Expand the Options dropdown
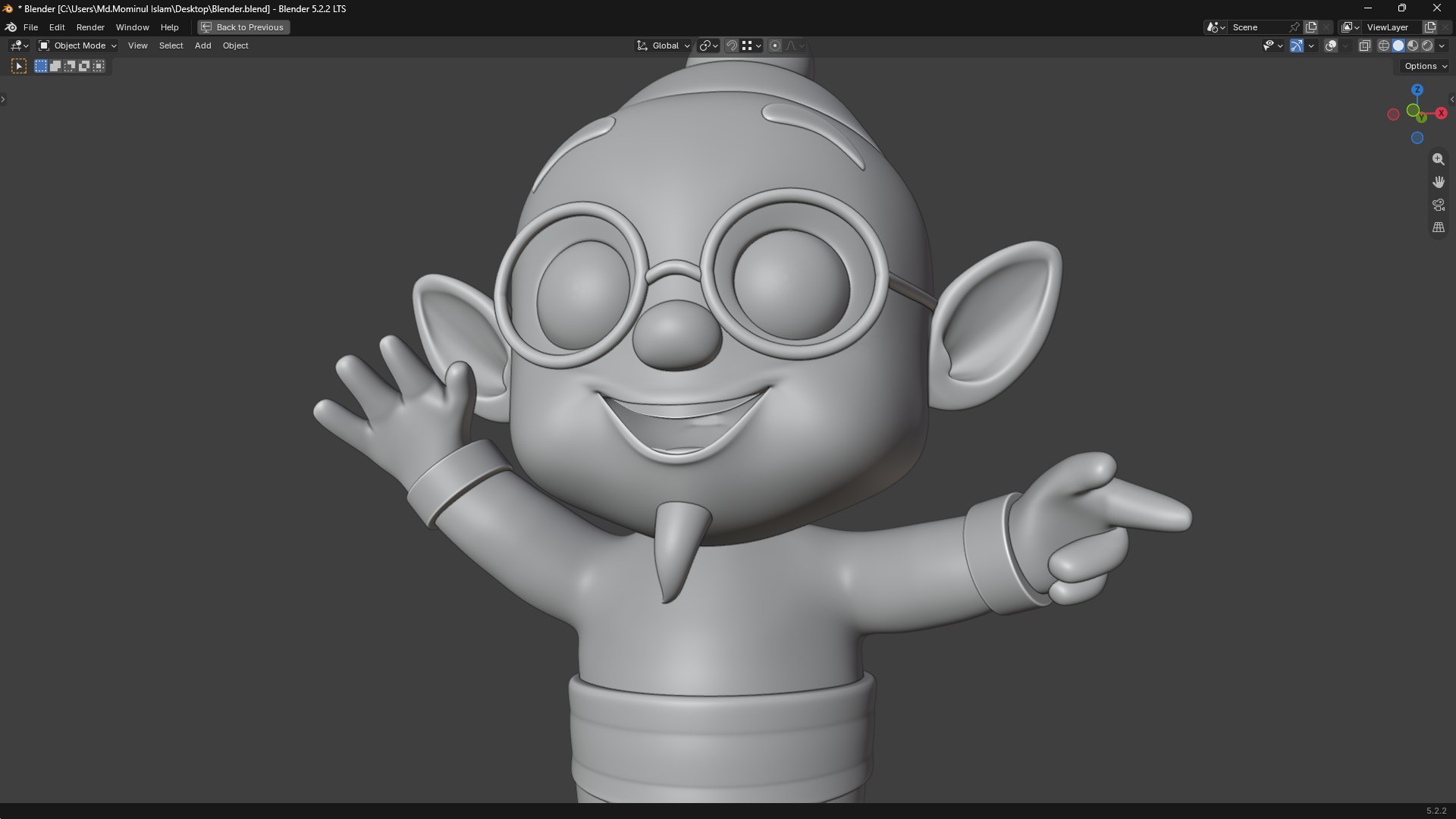 pyautogui.click(x=1425, y=67)
